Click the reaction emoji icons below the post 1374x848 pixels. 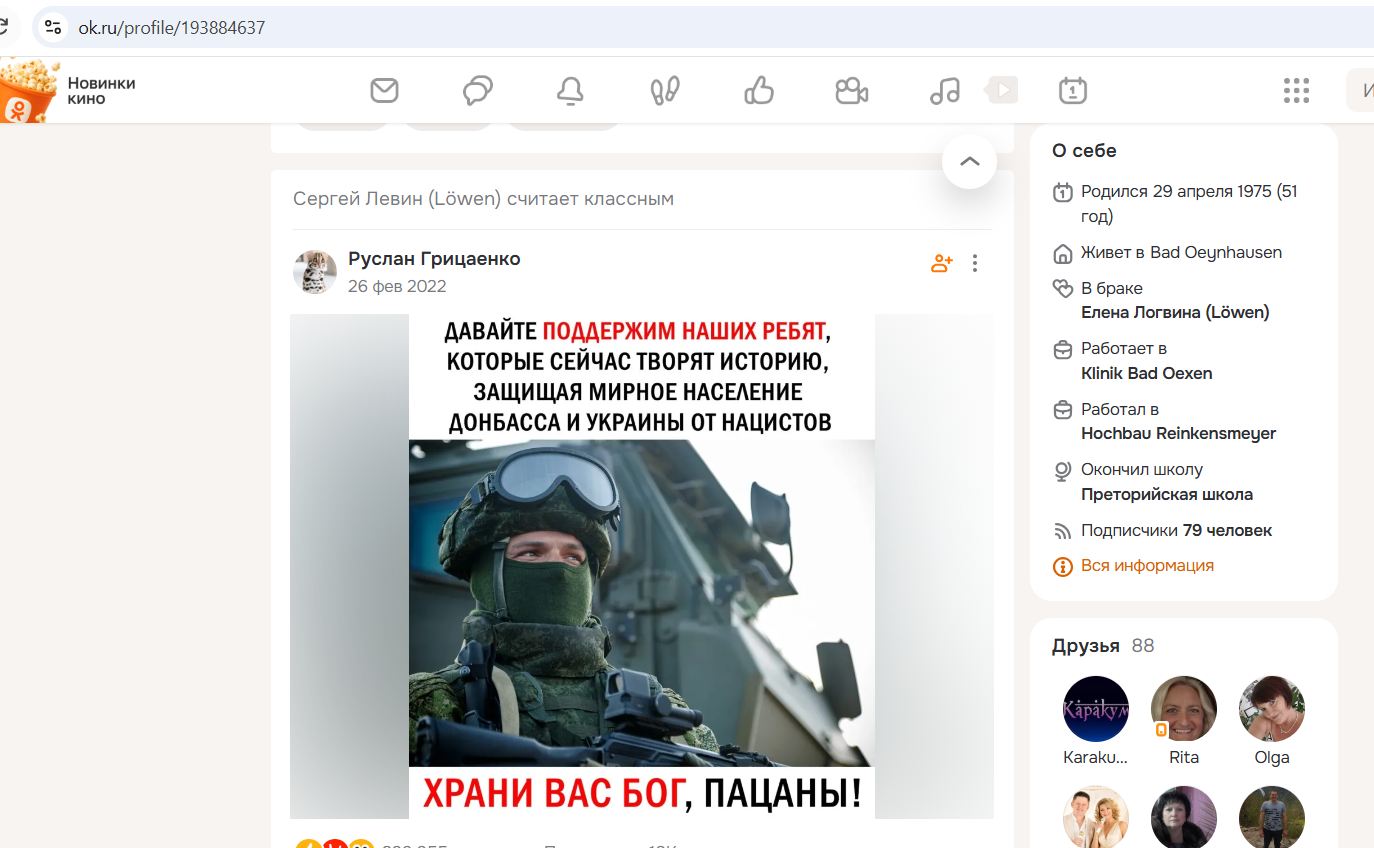pyautogui.click(x=335, y=844)
